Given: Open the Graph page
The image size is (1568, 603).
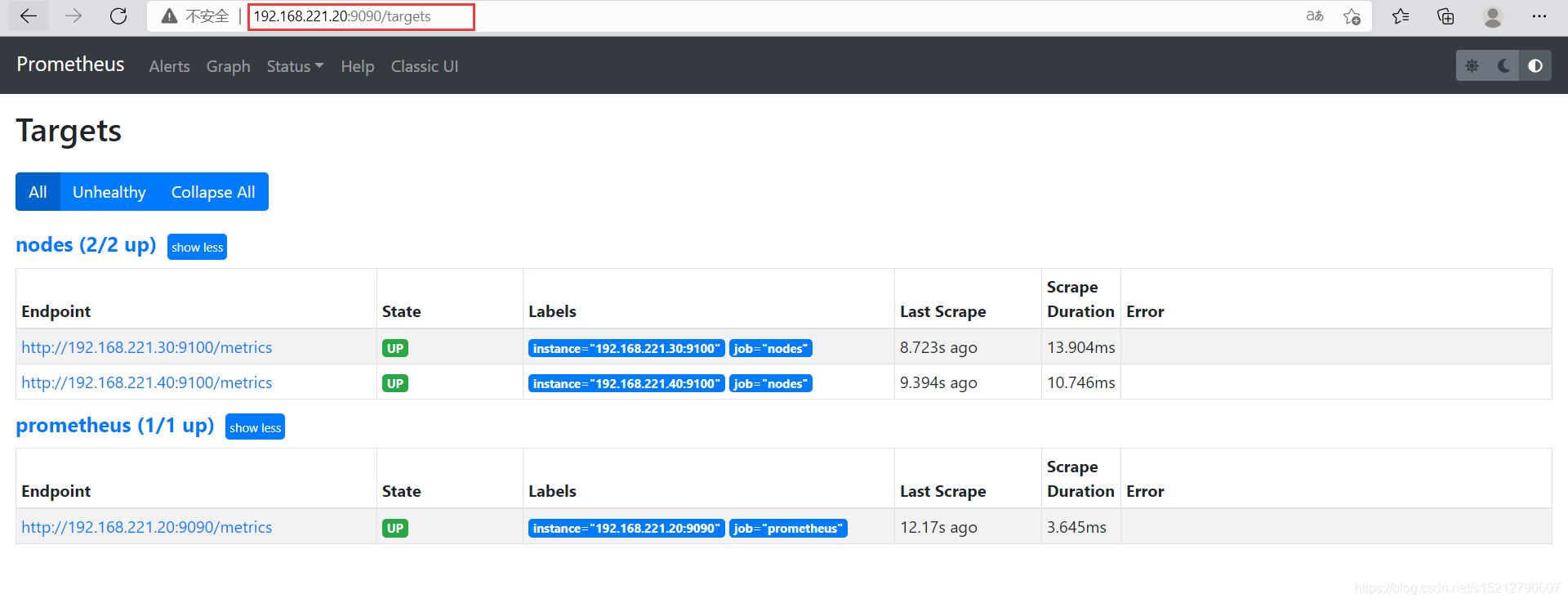Looking at the screenshot, I should [228, 66].
